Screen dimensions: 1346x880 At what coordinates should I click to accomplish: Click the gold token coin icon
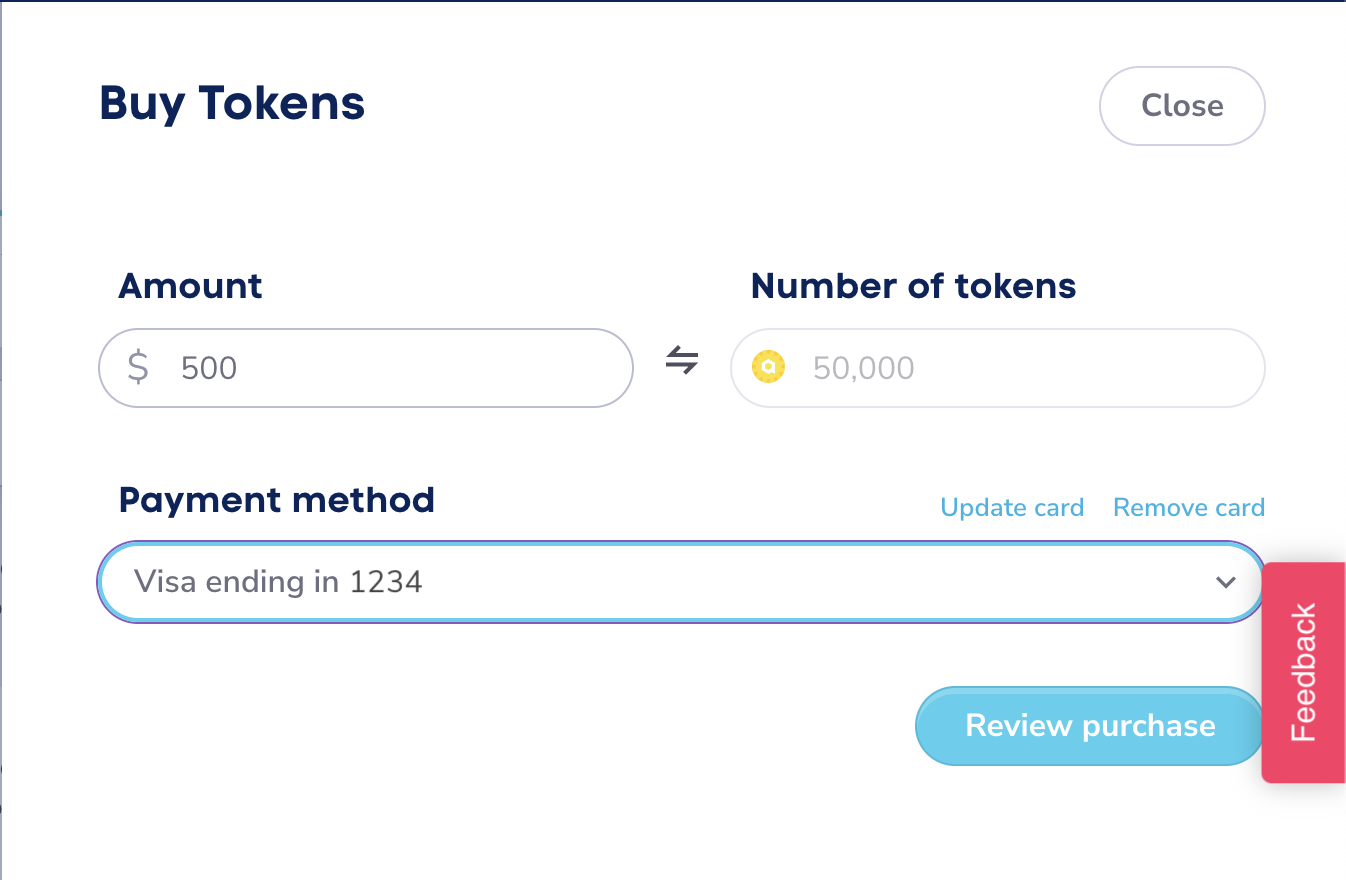(768, 368)
